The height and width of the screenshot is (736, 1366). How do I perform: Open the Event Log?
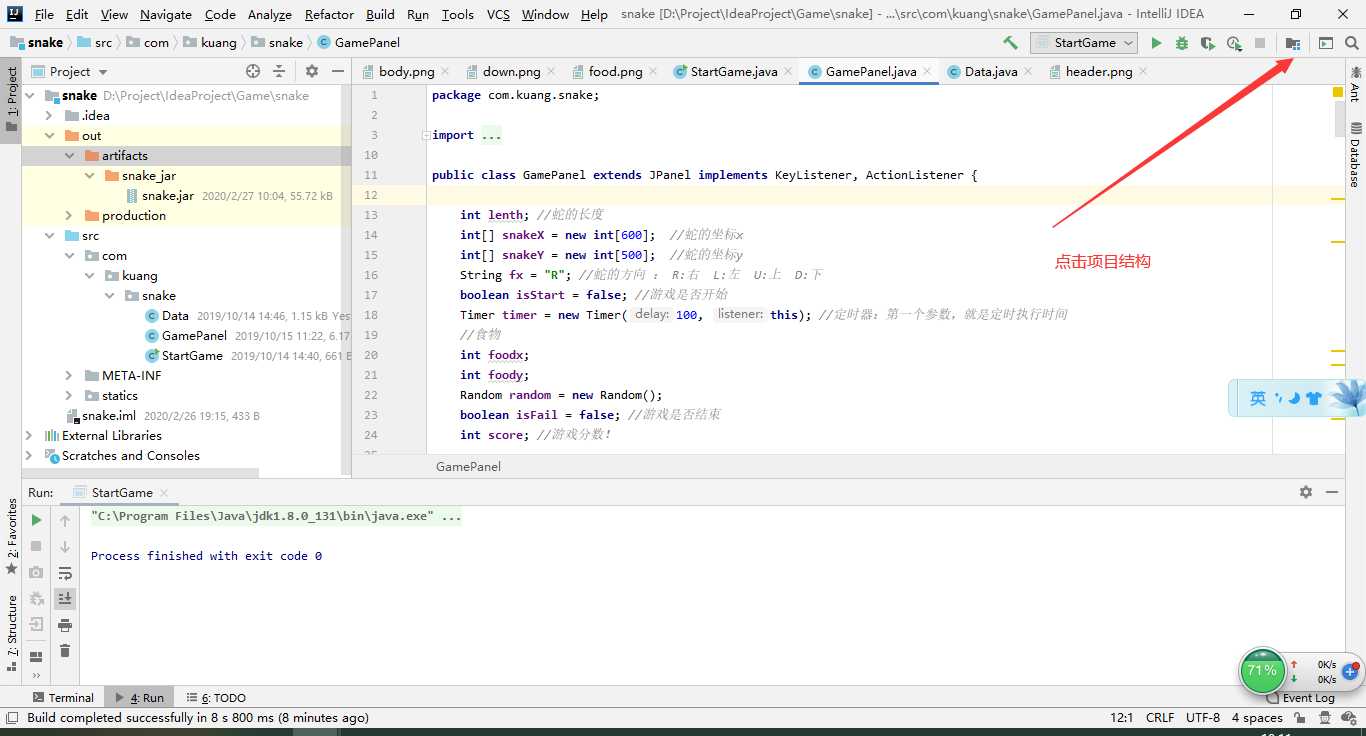pos(1300,698)
